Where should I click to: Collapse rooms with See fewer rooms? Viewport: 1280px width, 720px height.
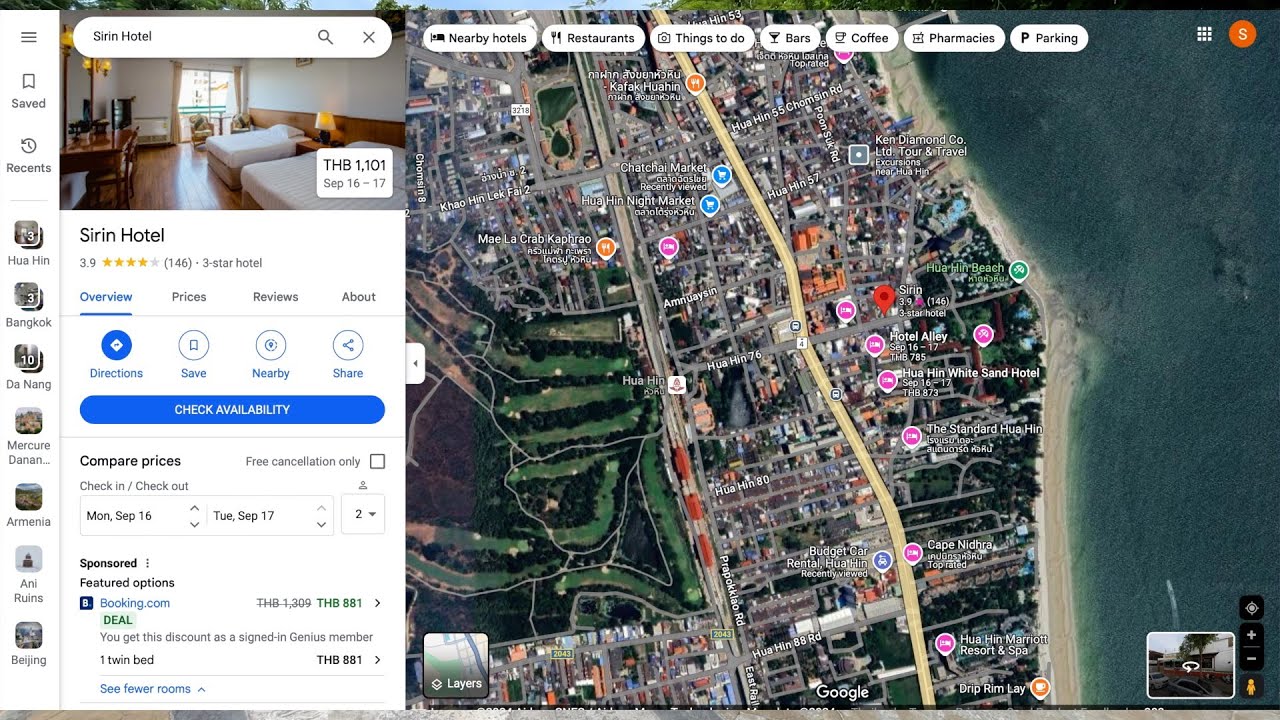click(x=153, y=689)
